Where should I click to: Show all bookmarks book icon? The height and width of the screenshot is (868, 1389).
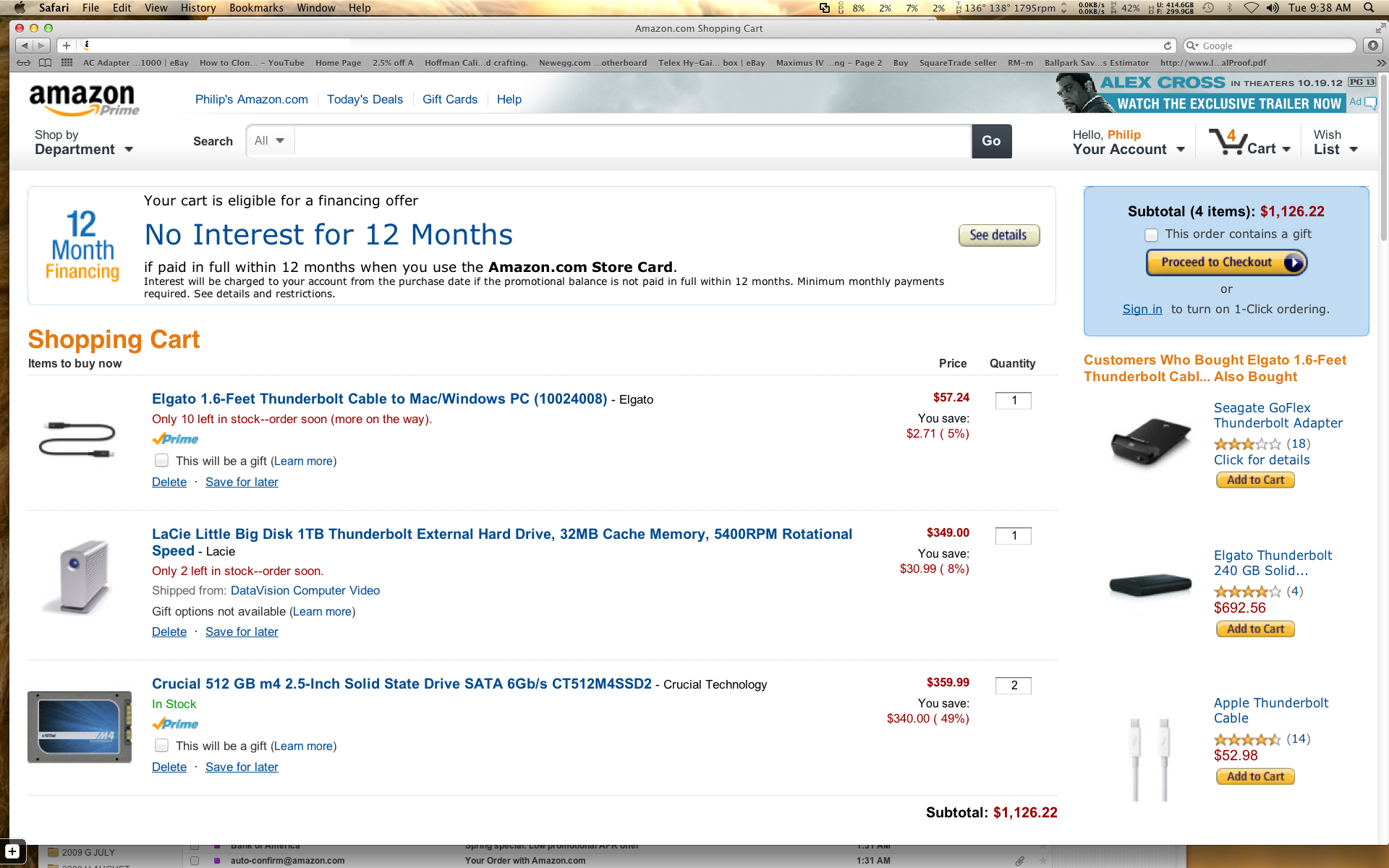click(x=46, y=63)
